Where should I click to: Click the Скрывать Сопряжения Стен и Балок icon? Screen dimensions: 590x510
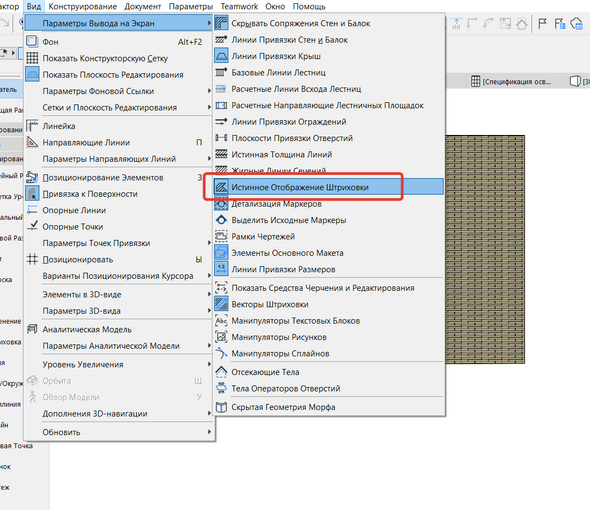click(x=221, y=23)
